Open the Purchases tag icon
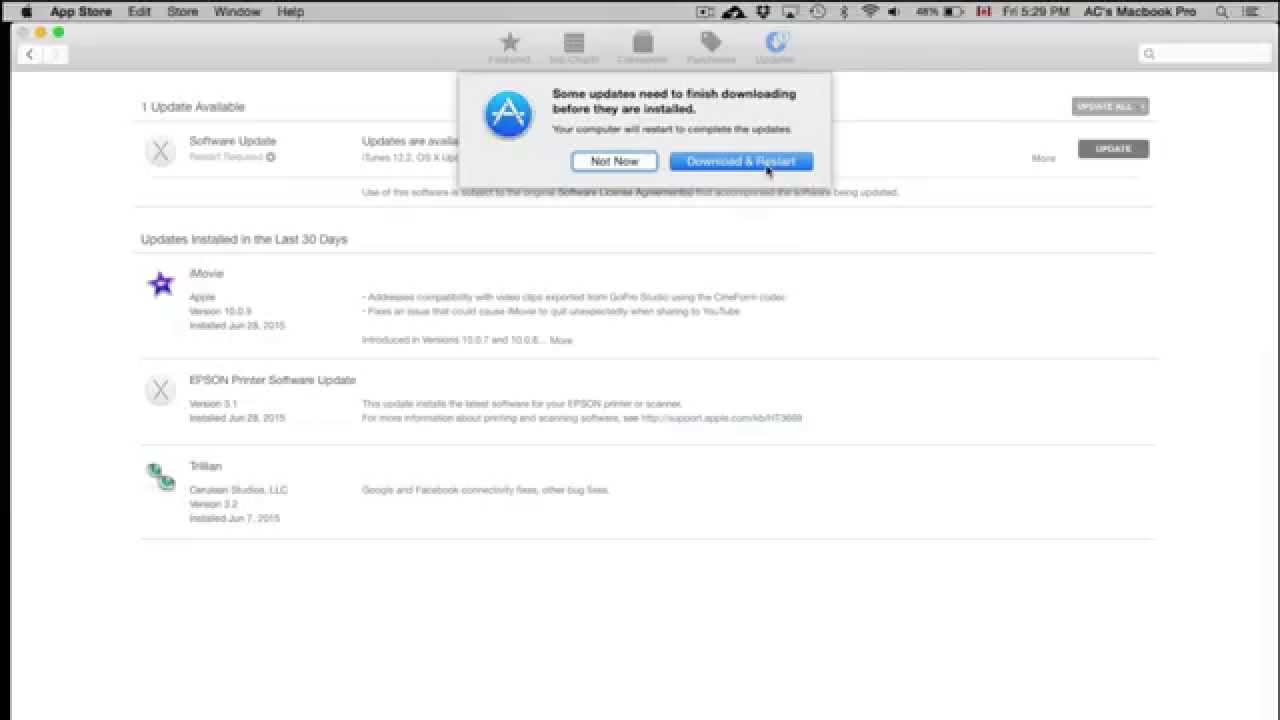Screen dimensions: 1280x720 711,42
